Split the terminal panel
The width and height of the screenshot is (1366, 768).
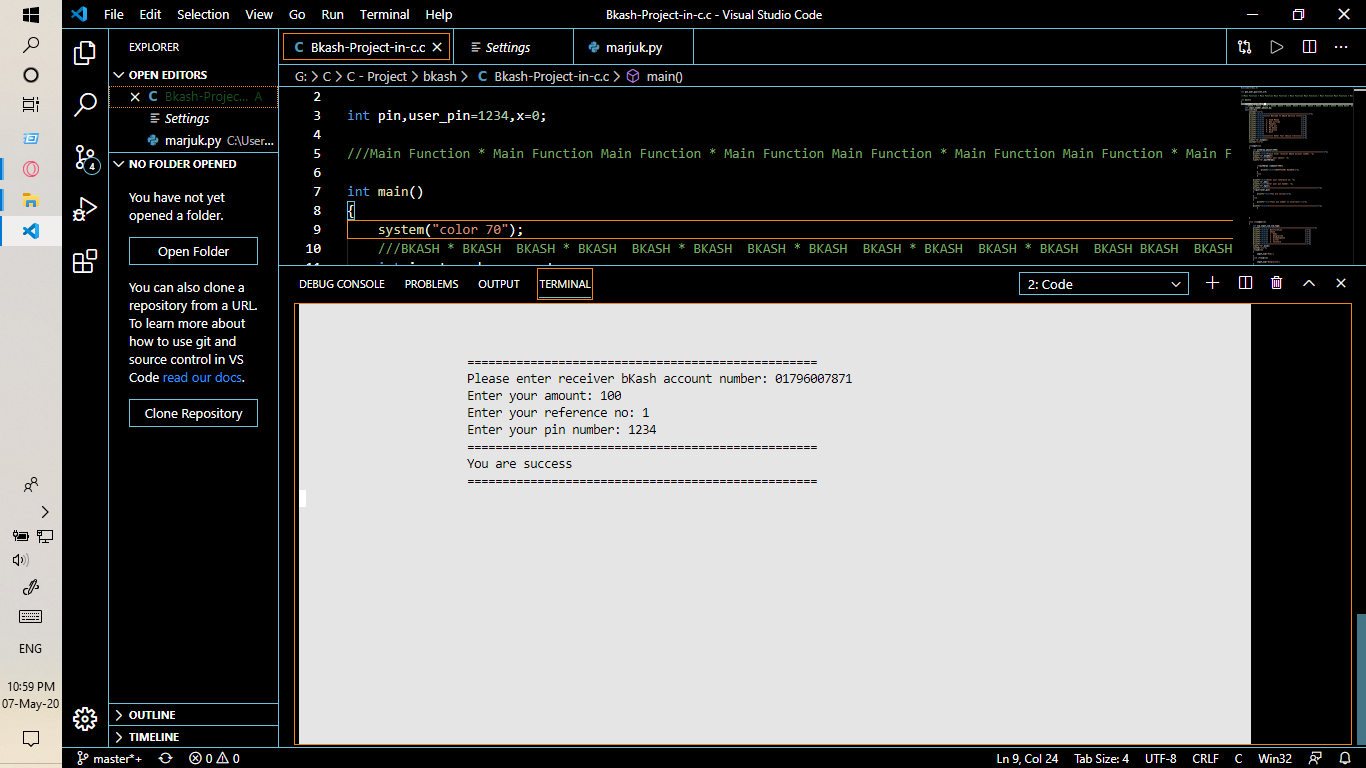click(x=1245, y=283)
